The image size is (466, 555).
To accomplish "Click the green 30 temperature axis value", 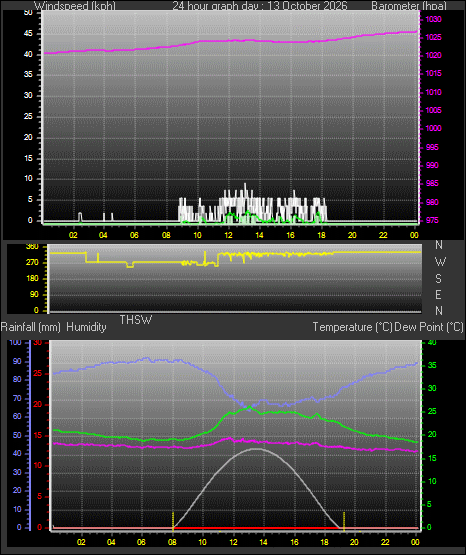I will pyautogui.click(x=432, y=388).
